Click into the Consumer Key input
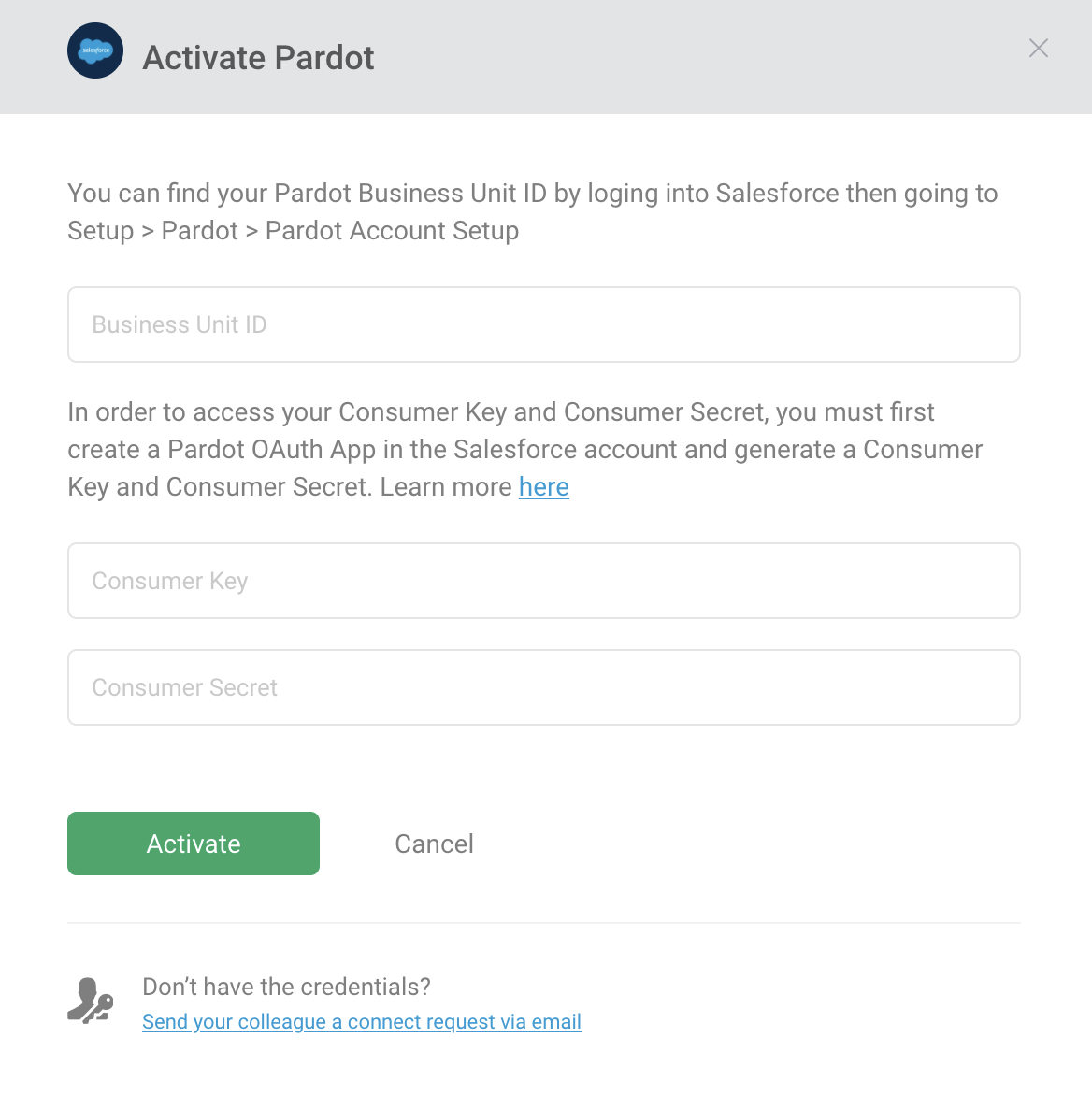Viewport: 1092px width, 1096px height. [543, 581]
